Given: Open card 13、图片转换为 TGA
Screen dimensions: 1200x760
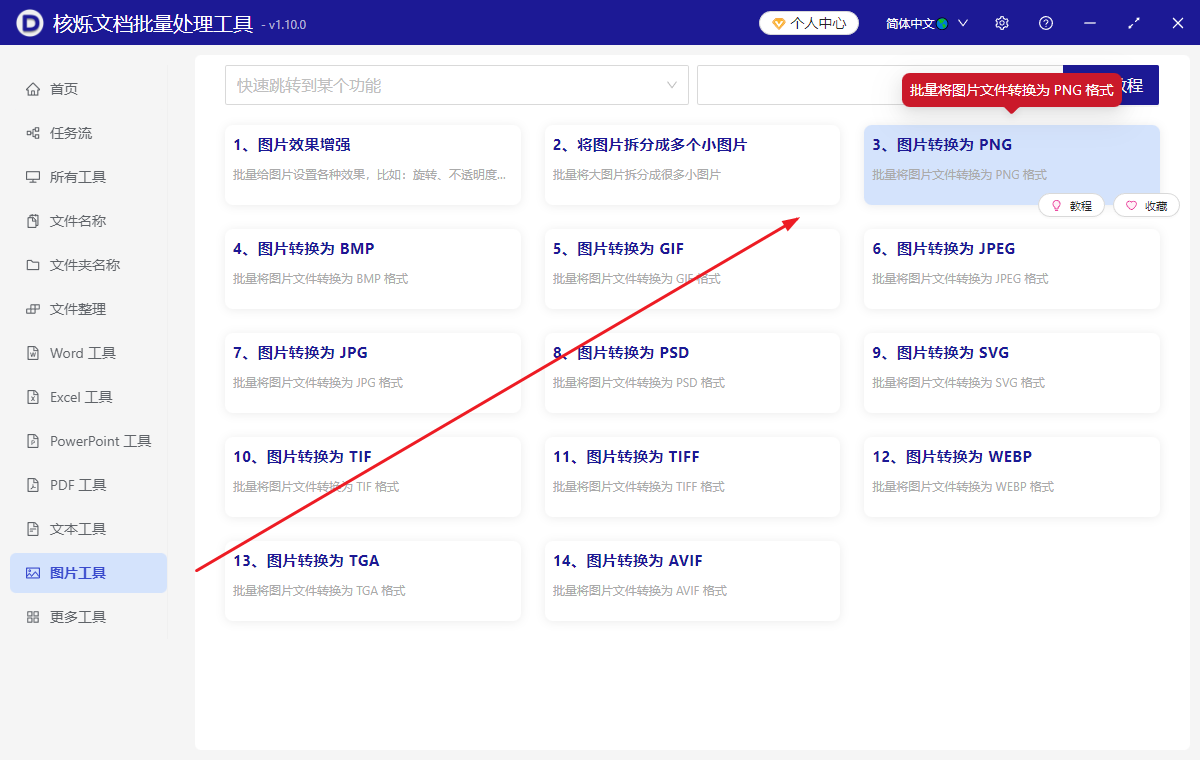Looking at the screenshot, I should point(373,581).
